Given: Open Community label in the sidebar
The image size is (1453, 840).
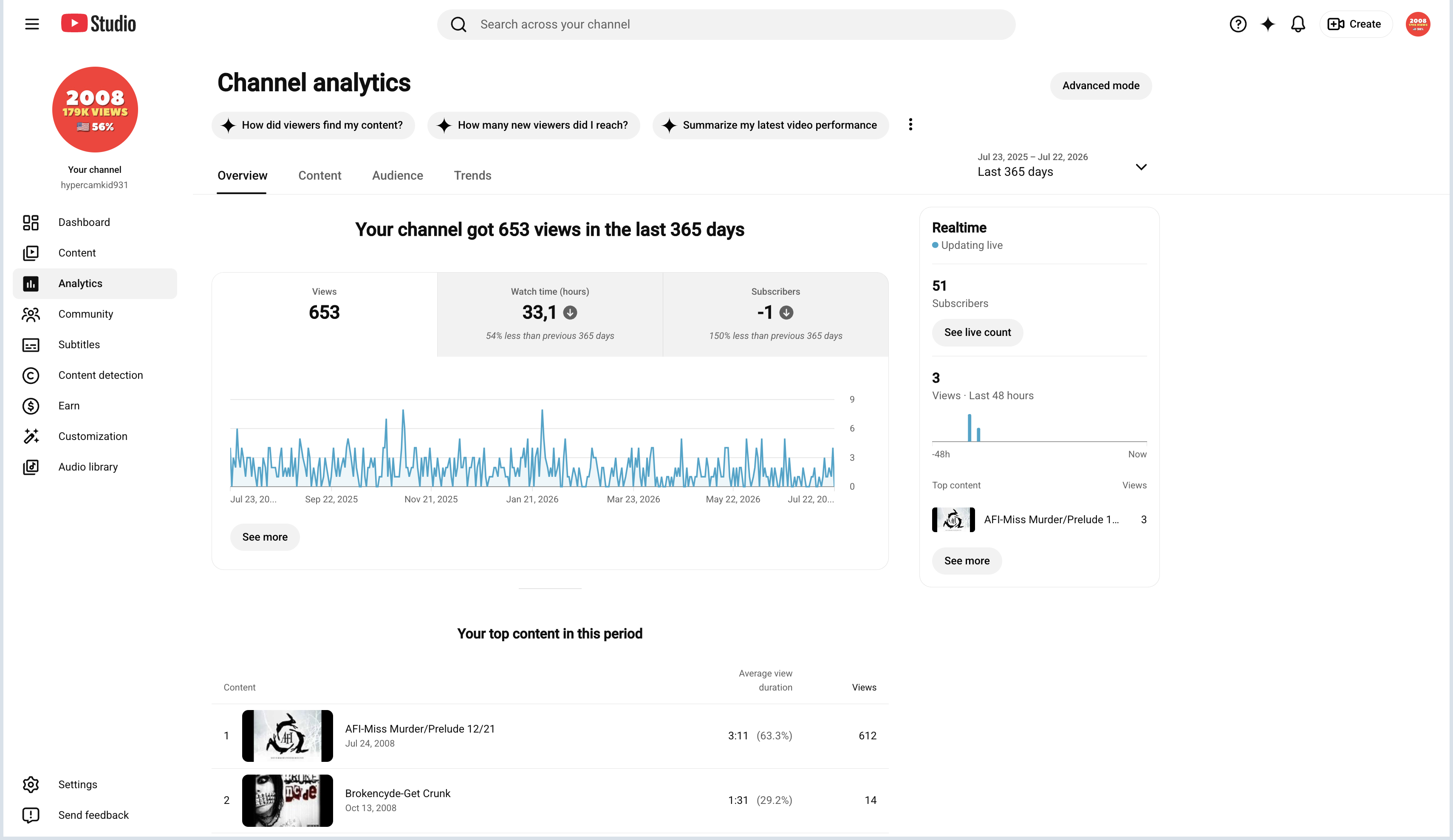Looking at the screenshot, I should [x=85, y=314].
